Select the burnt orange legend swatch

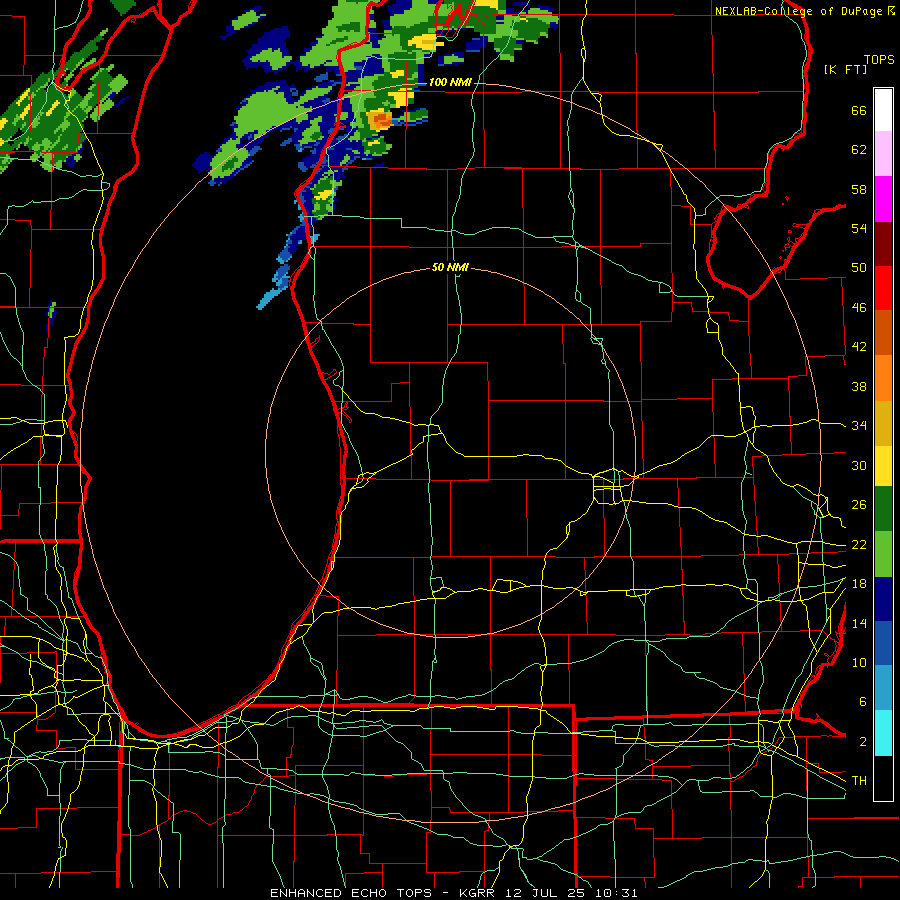tap(883, 332)
